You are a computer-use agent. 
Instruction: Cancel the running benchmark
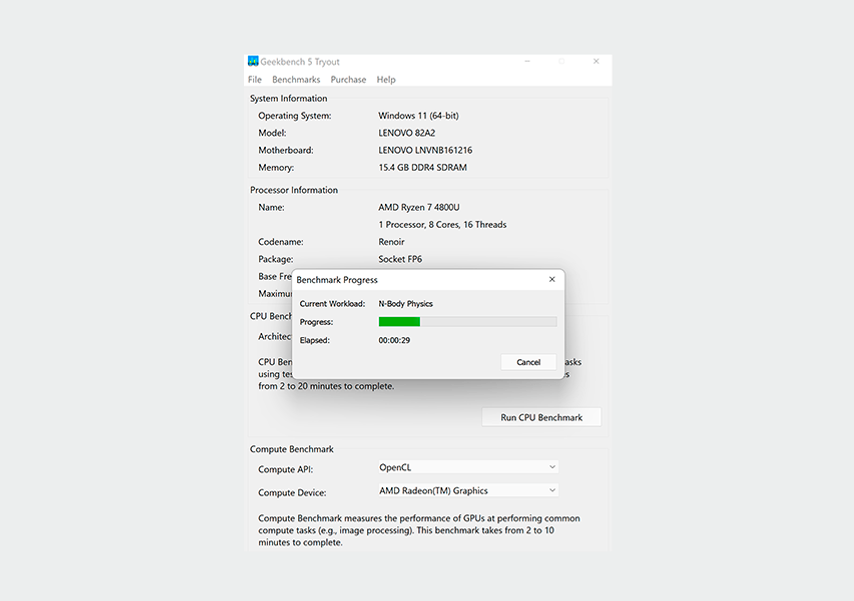coord(528,362)
